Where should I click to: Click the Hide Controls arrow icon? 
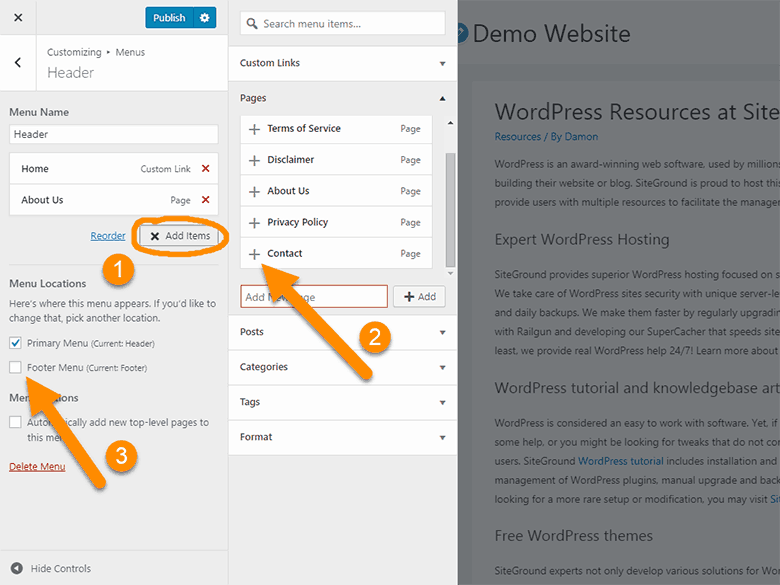coord(17,568)
